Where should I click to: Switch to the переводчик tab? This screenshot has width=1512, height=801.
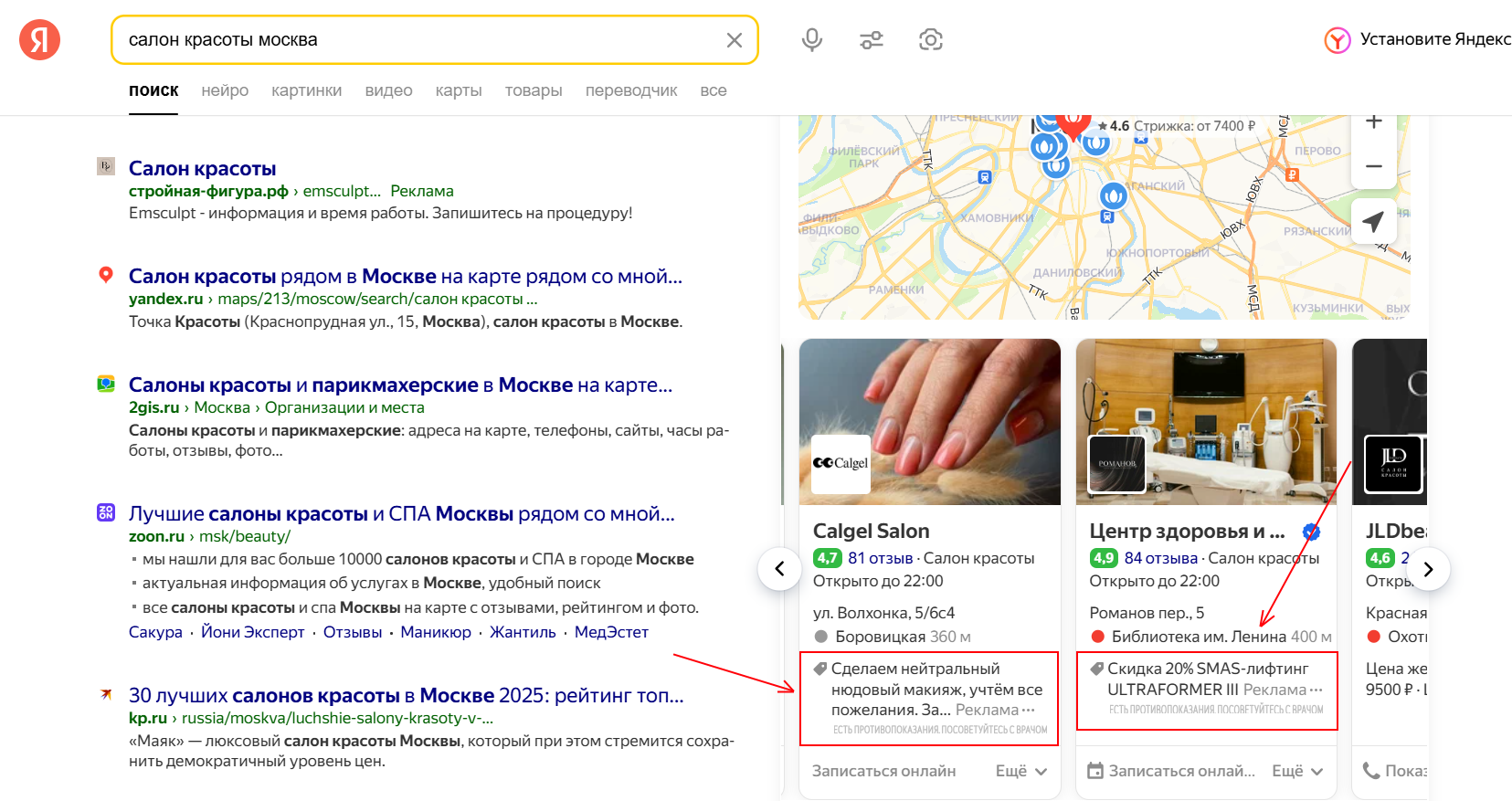631,90
